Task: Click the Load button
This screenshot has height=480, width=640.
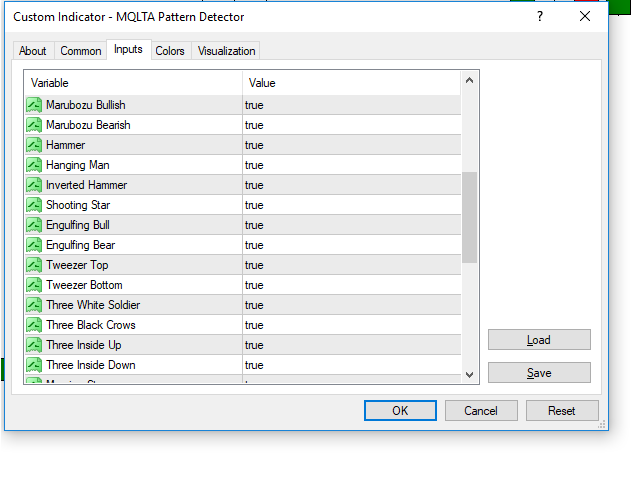Action: point(539,340)
